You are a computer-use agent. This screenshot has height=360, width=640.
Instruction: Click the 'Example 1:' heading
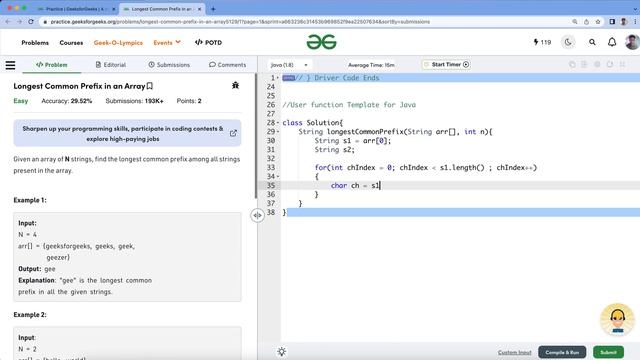click(30, 200)
